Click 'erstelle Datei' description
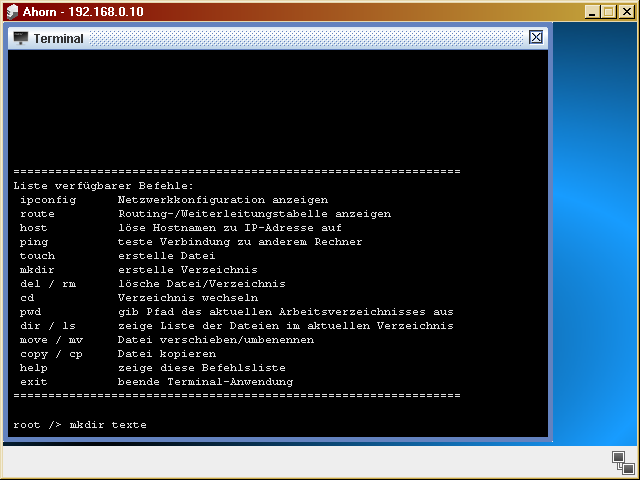The image size is (640, 480). [x=167, y=256]
